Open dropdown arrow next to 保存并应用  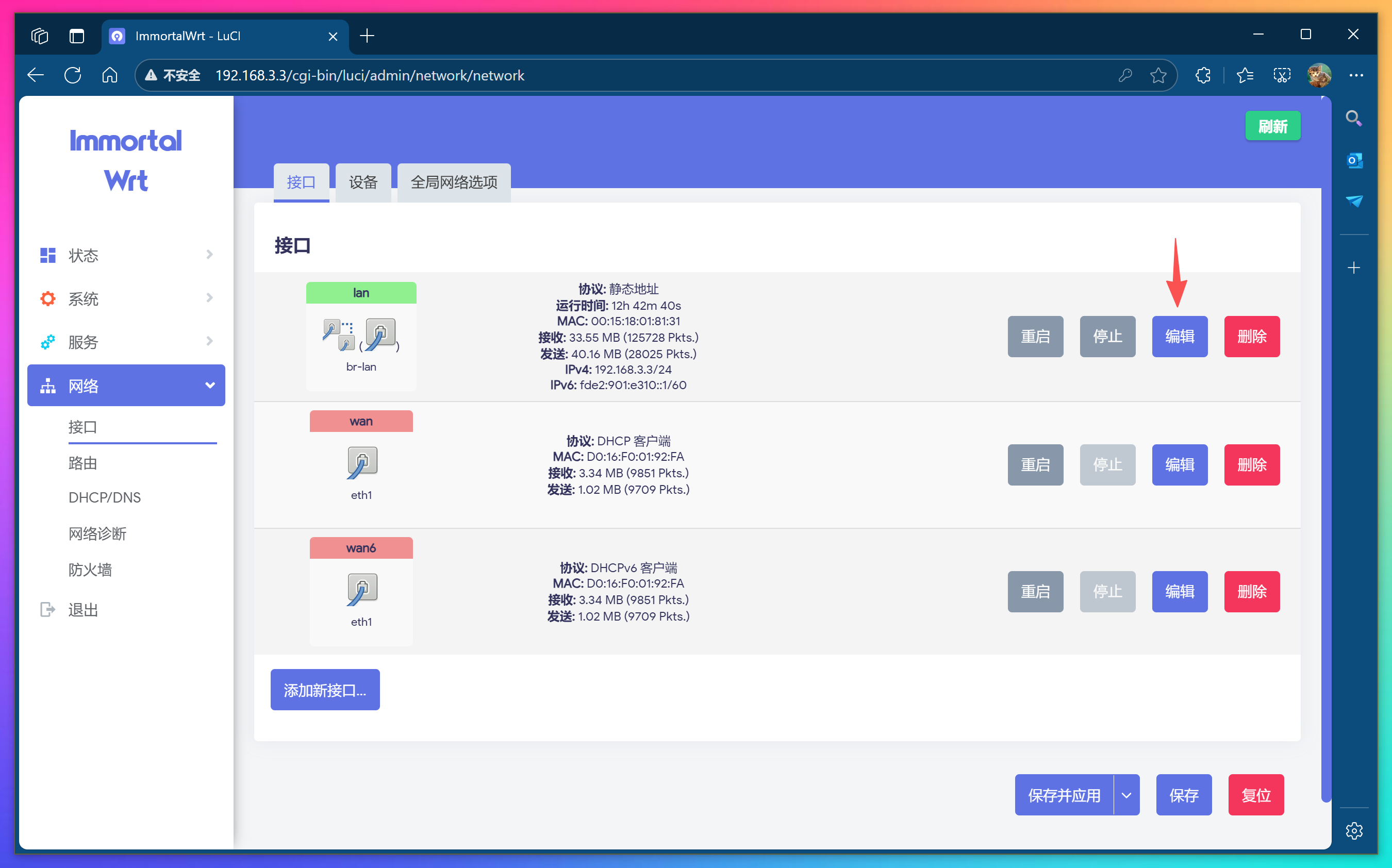point(1126,795)
